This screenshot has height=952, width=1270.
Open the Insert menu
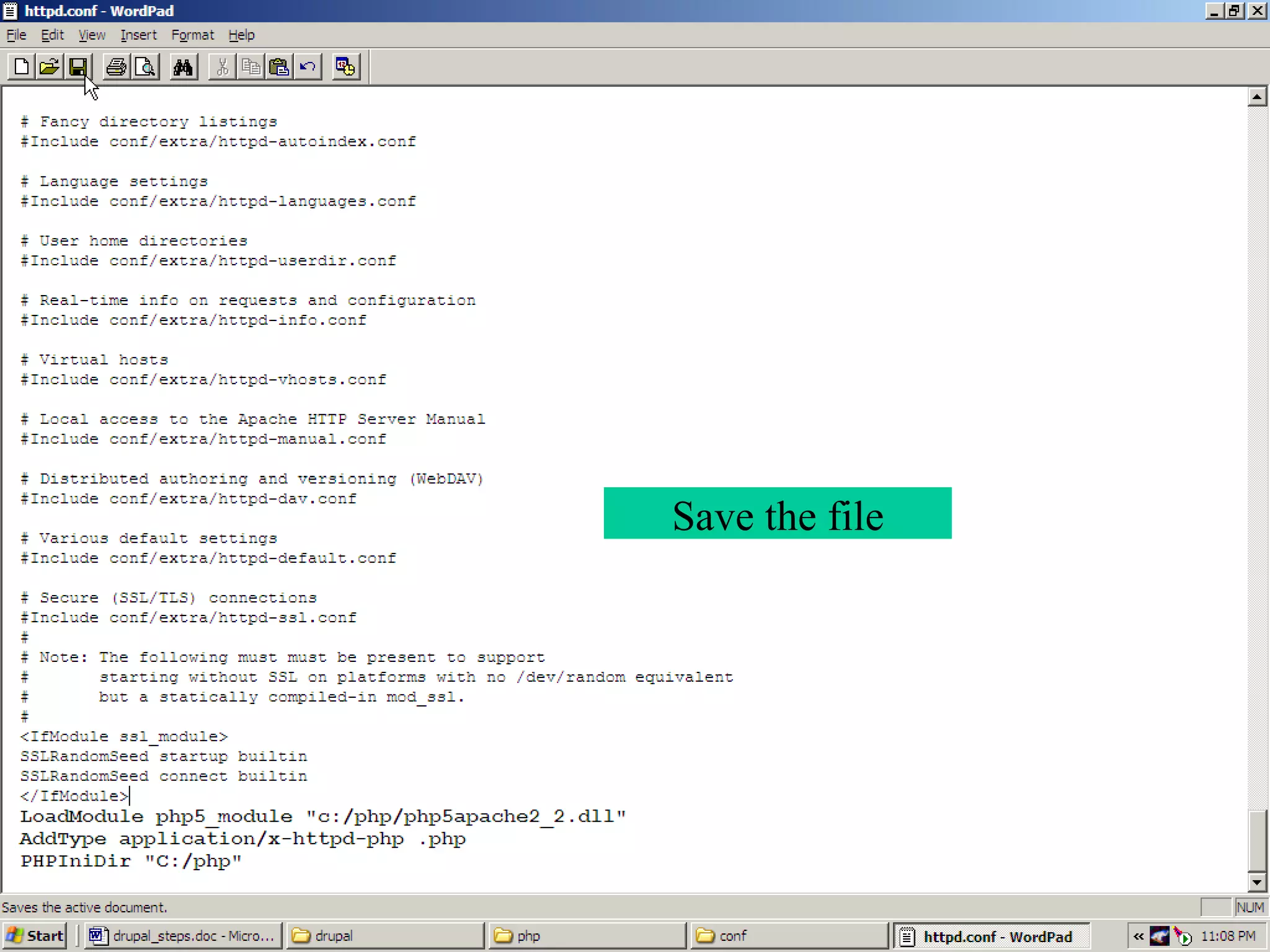(x=138, y=35)
